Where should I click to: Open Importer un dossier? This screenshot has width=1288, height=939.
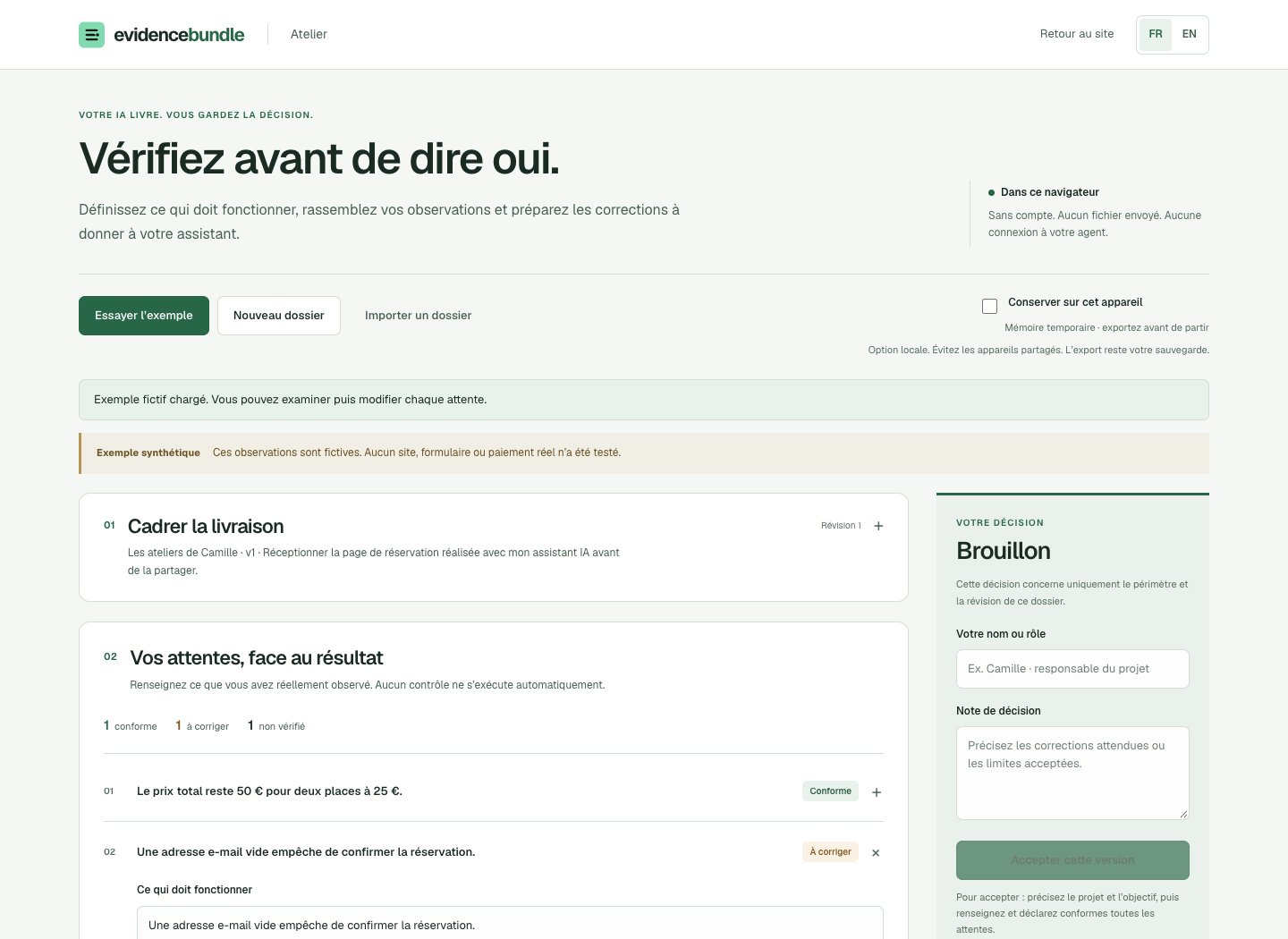tap(418, 316)
